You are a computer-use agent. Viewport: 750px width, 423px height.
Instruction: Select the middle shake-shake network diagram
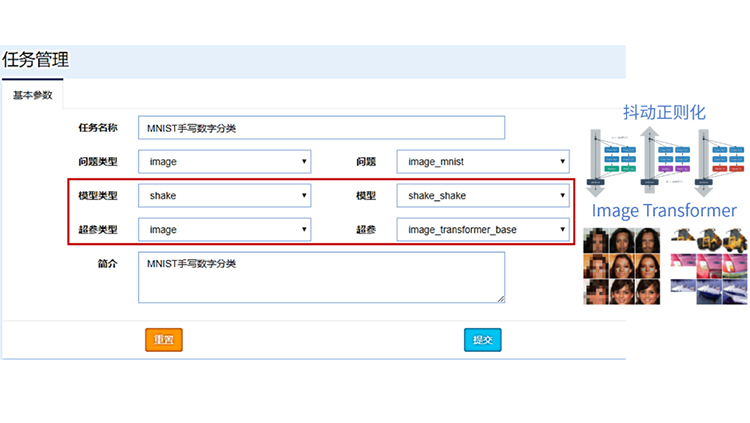tap(664, 158)
